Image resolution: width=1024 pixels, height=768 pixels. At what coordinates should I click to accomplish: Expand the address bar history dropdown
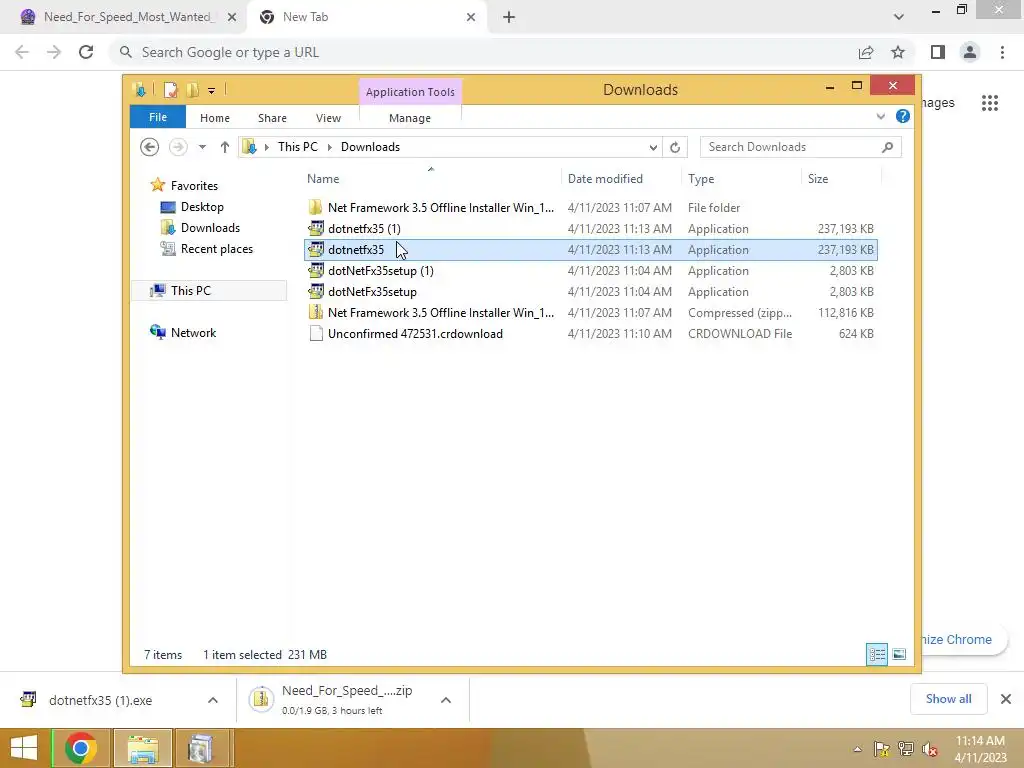(653, 148)
